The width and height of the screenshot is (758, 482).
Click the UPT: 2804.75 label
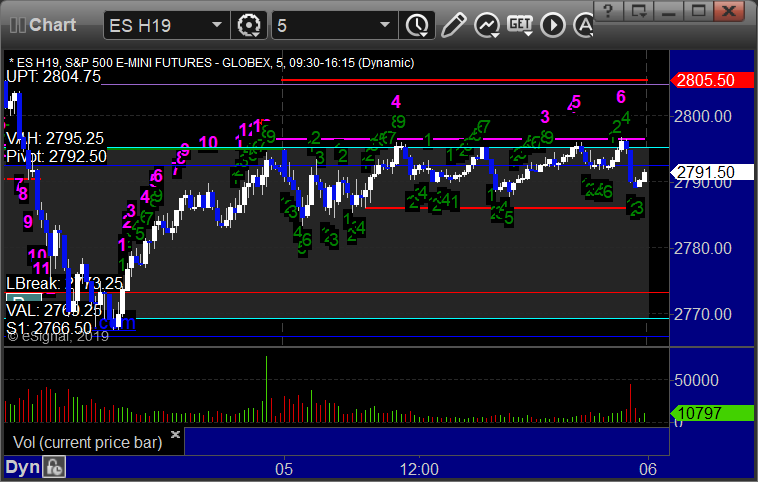[53, 76]
